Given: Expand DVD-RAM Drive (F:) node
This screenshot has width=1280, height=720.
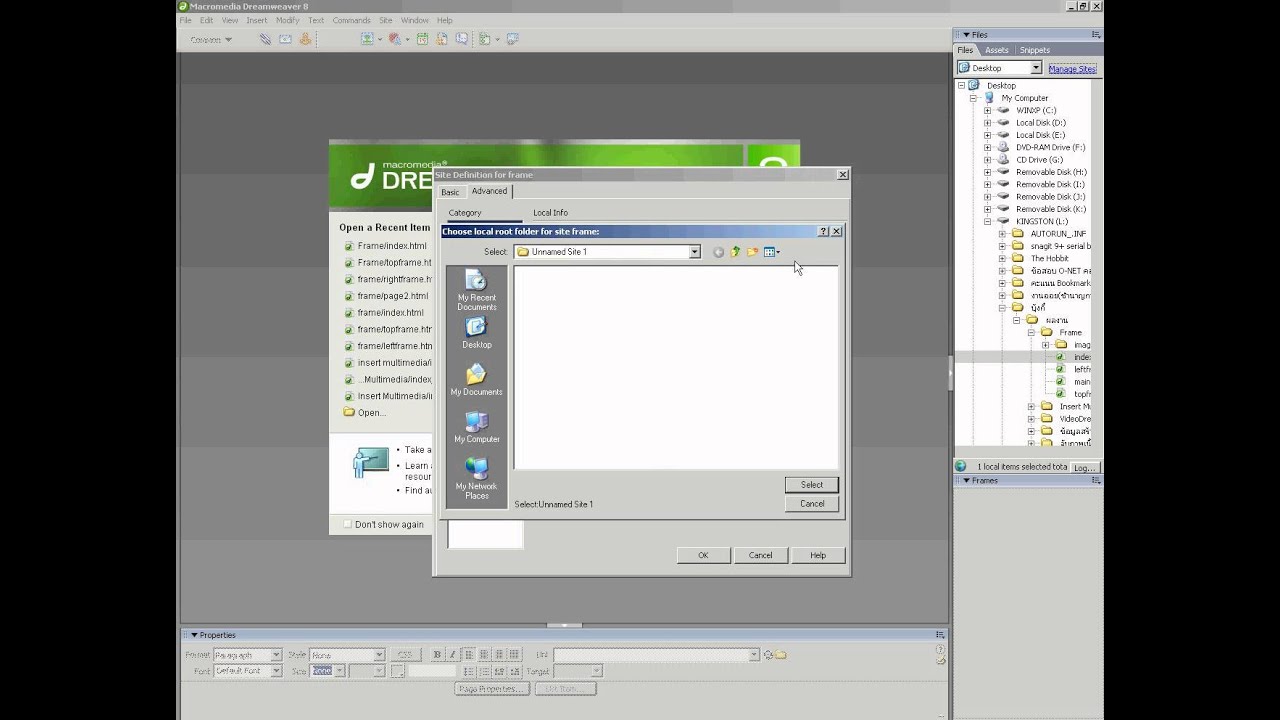Looking at the screenshot, I should (987, 147).
